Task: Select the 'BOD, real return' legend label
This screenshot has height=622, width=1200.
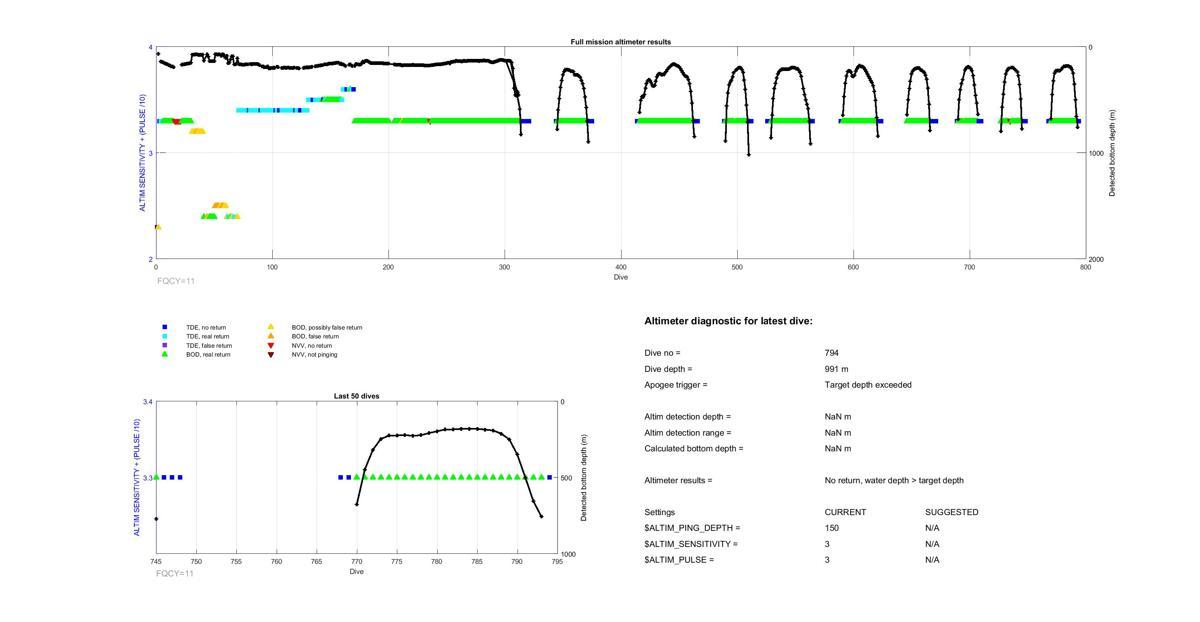Action: pos(208,354)
